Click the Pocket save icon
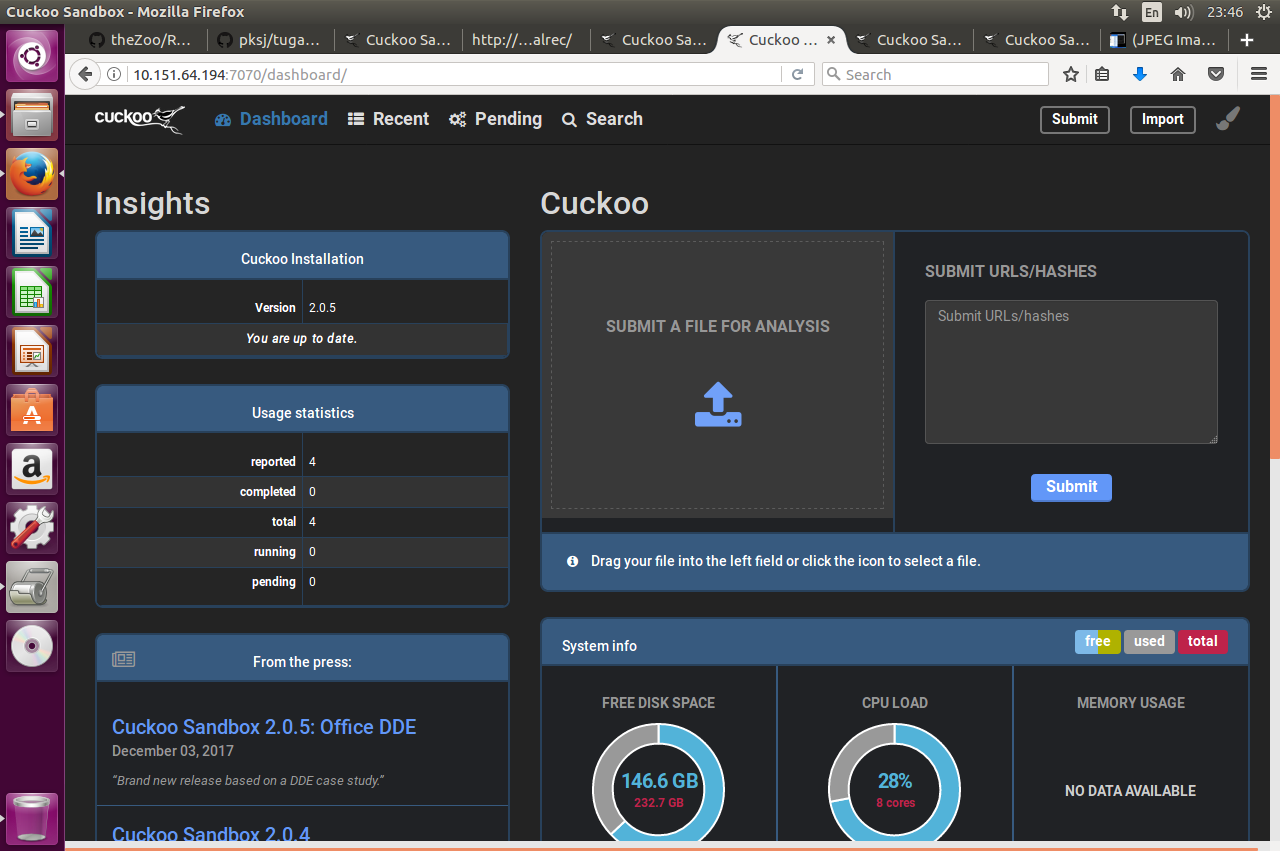 1215,74
